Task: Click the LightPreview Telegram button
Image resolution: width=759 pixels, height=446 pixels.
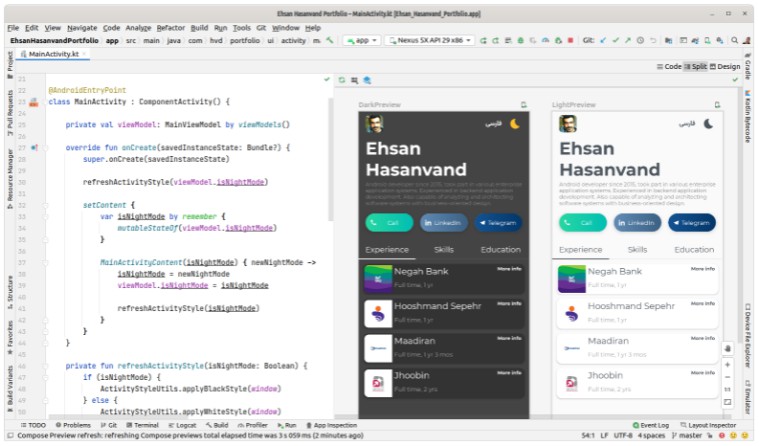Action: click(692, 223)
